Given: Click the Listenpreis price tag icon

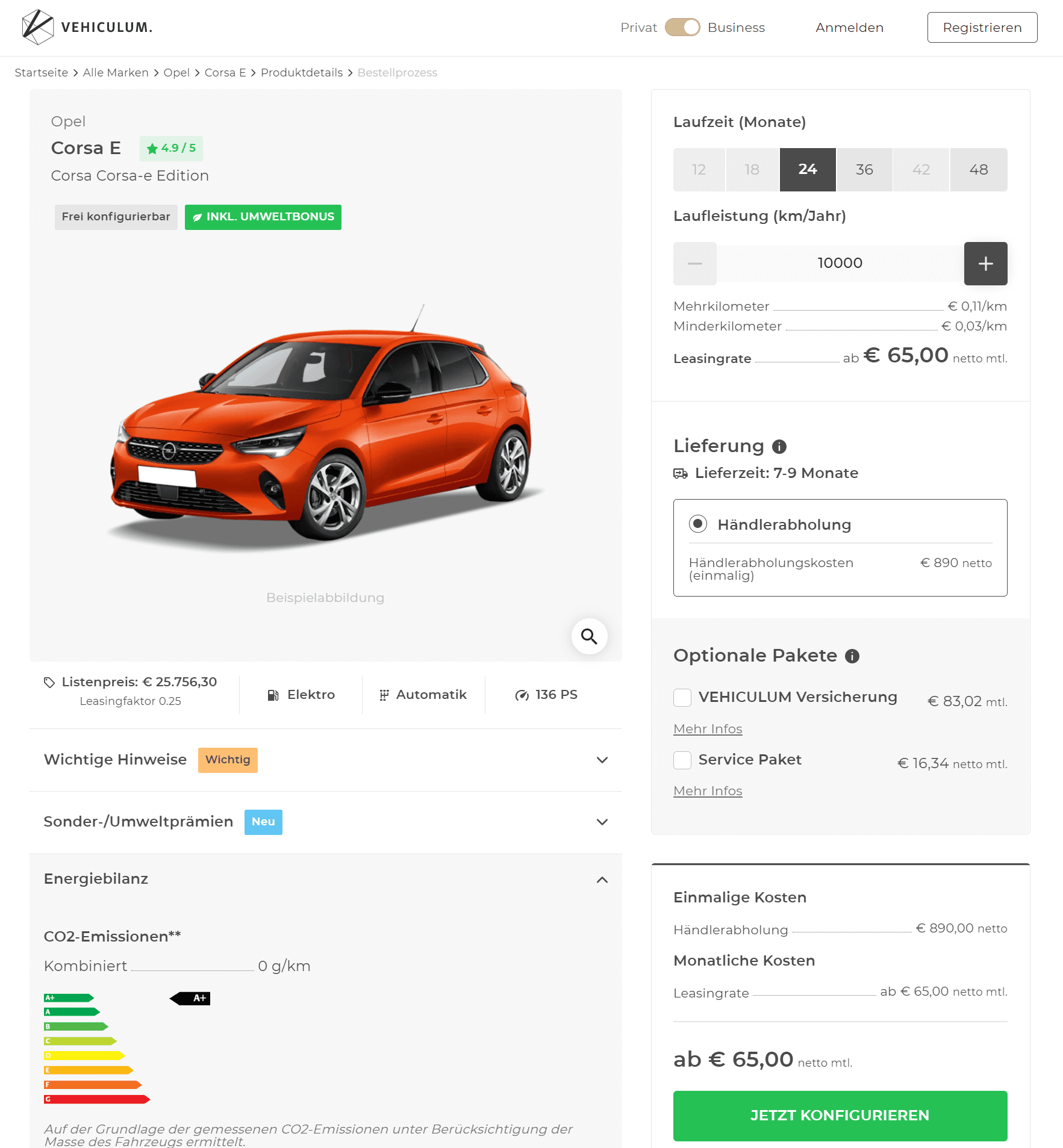Looking at the screenshot, I should tap(49, 683).
